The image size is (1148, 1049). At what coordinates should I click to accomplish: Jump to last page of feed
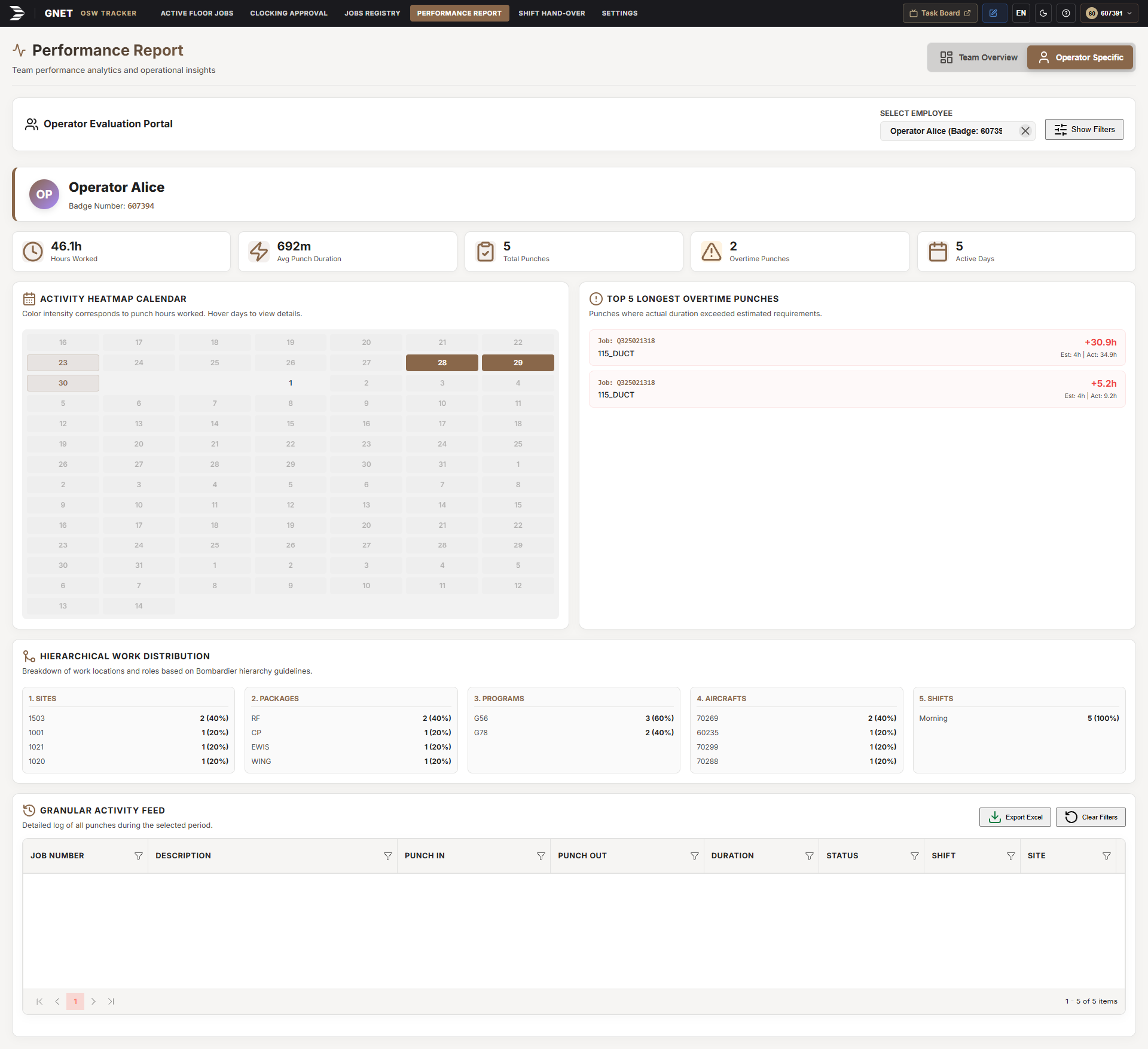tap(111, 1002)
